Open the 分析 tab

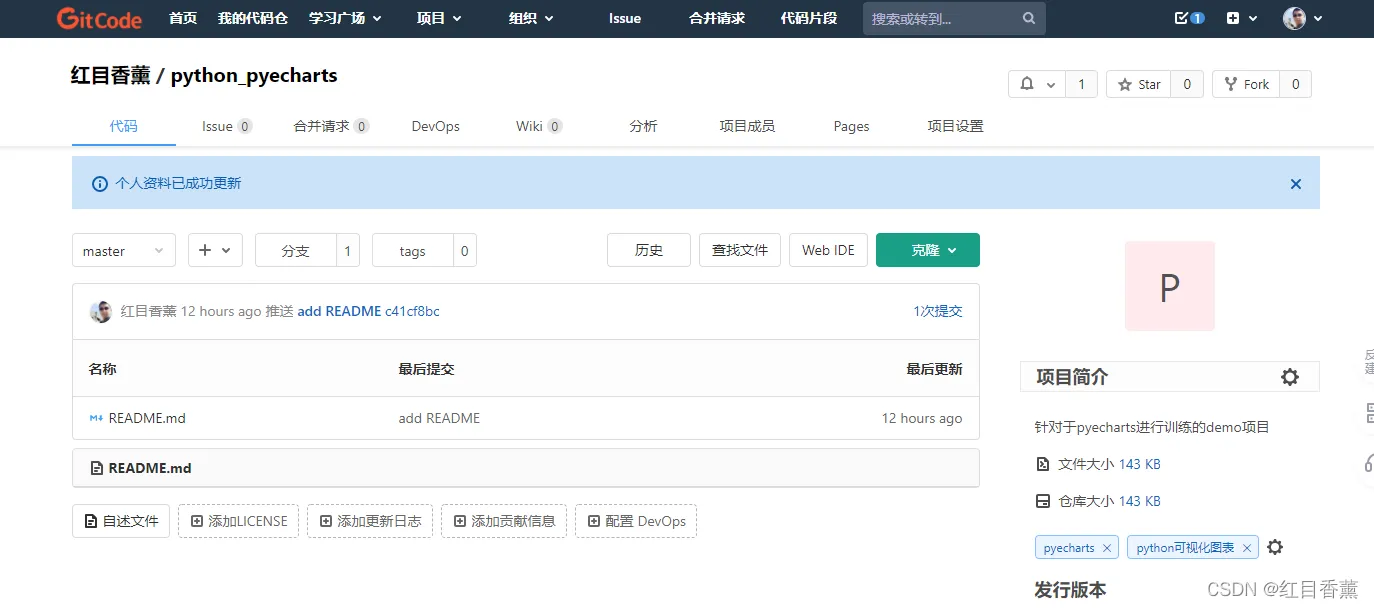tap(644, 126)
